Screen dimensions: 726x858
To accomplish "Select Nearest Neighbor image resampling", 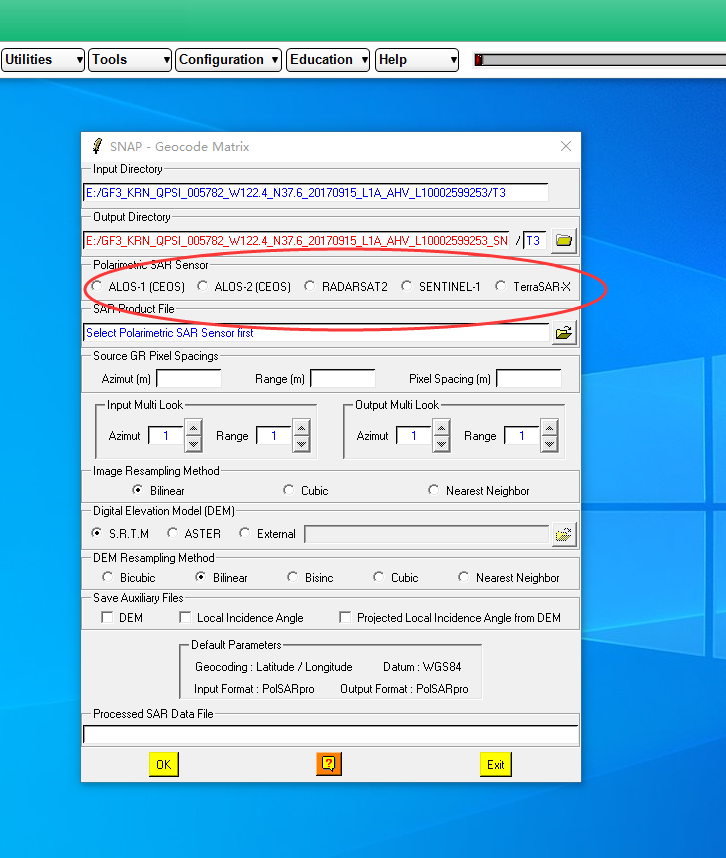I will pyautogui.click(x=433, y=490).
